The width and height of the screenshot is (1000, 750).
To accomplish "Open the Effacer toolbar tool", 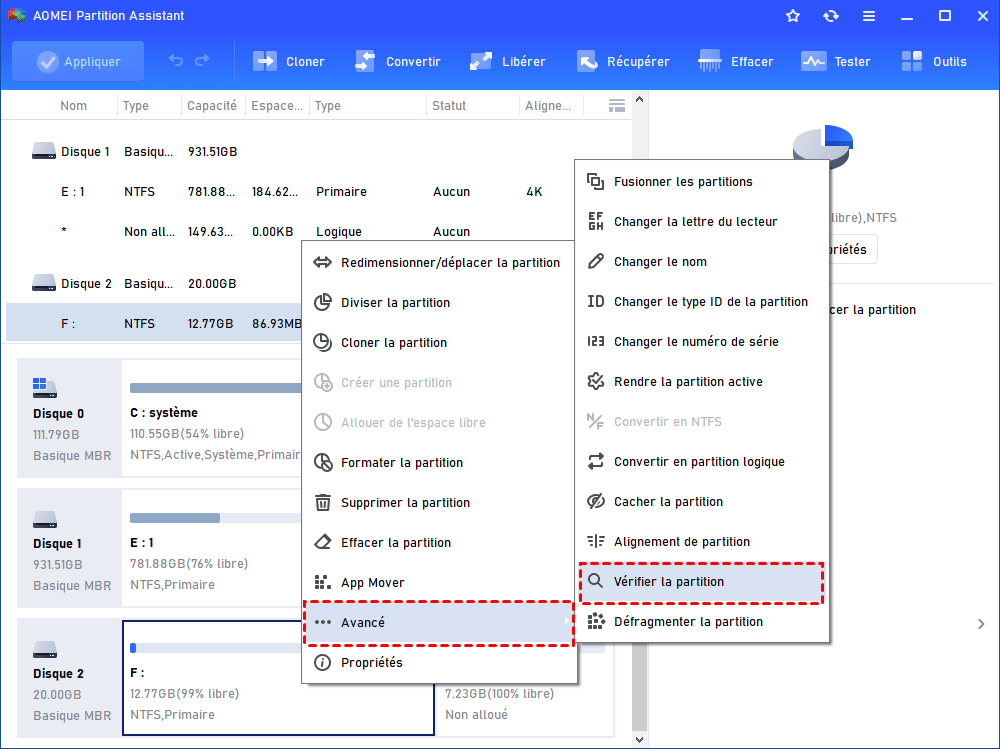I will (735, 61).
